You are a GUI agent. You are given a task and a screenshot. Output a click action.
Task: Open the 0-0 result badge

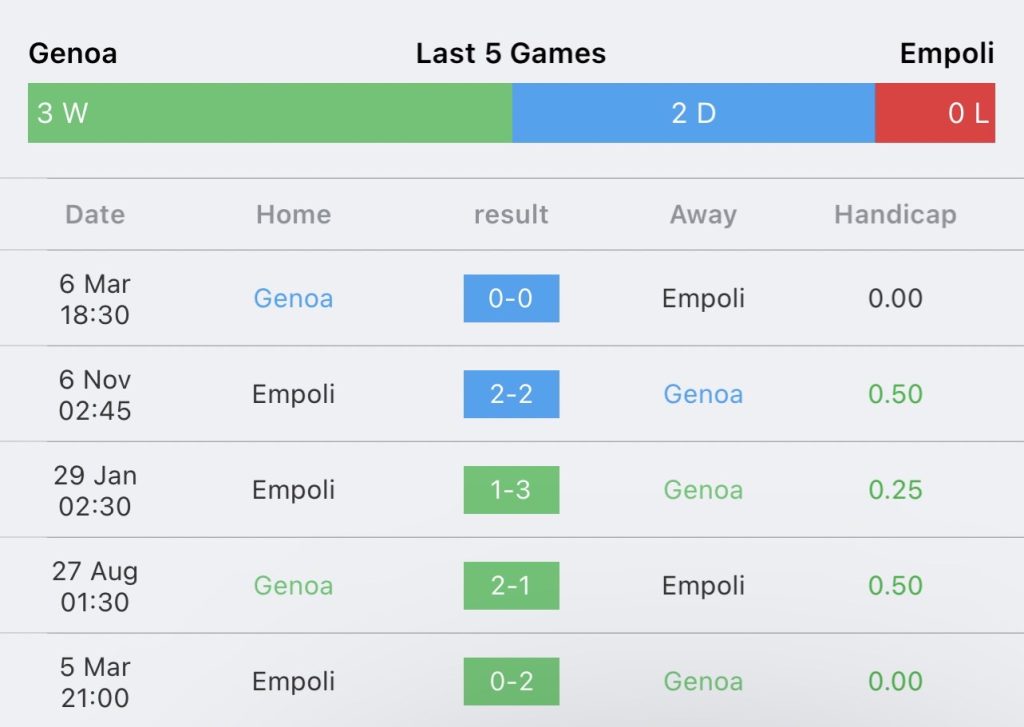click(x=511, y=299)
